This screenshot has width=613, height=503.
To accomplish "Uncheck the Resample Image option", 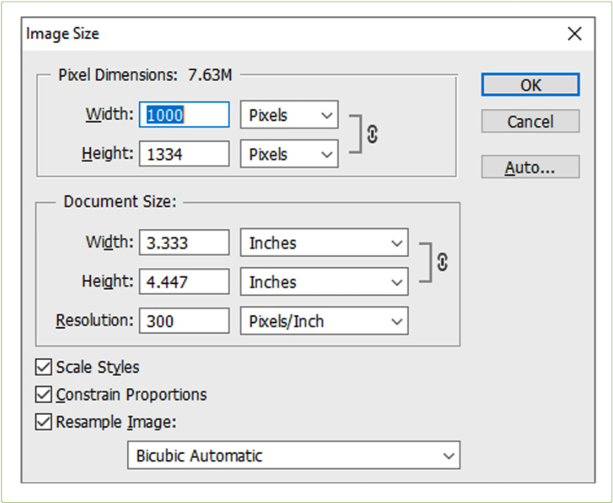I will tap(44, 422).
